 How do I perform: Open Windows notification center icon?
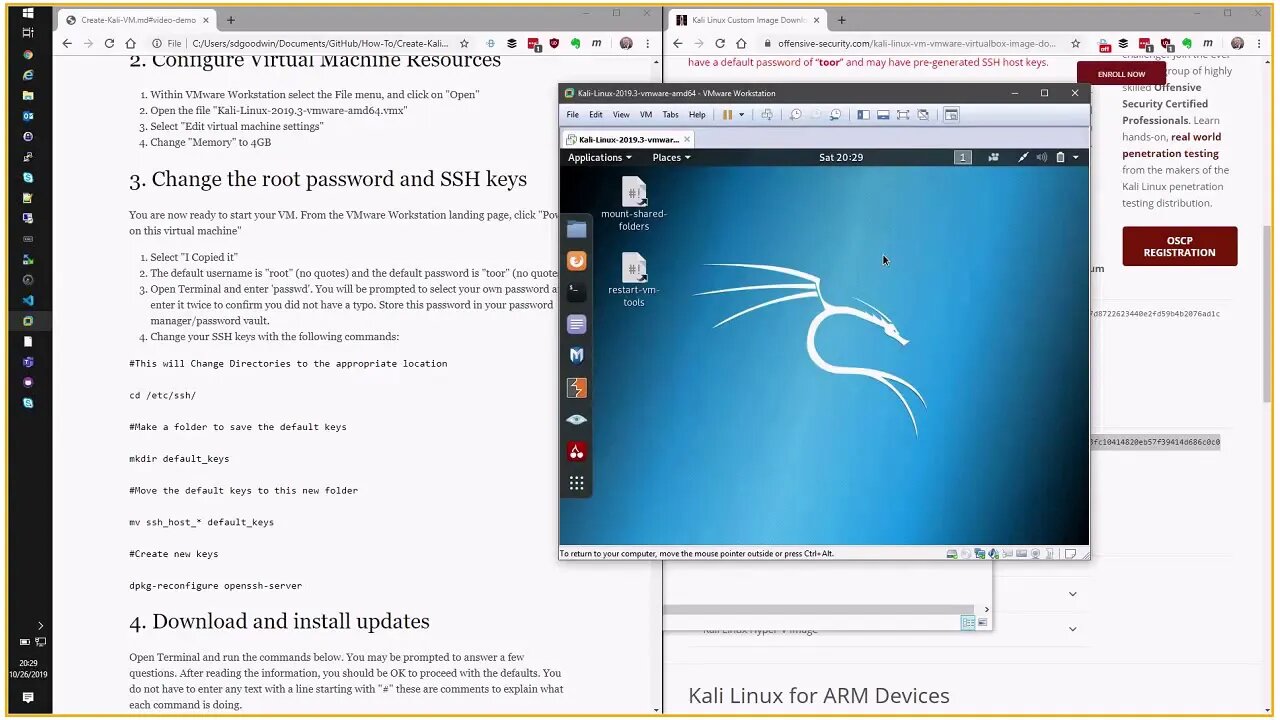pyautogui.click(x=27, y=697)
